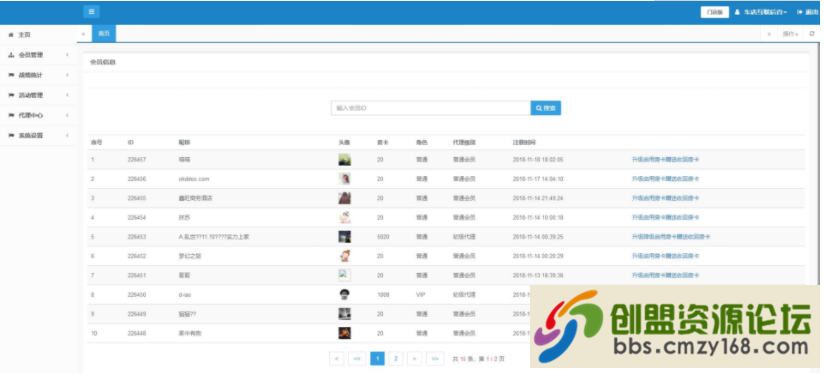Open the 操作 dropdown in tab bar
Screen dimensions: 825x373
click(790, 34)
